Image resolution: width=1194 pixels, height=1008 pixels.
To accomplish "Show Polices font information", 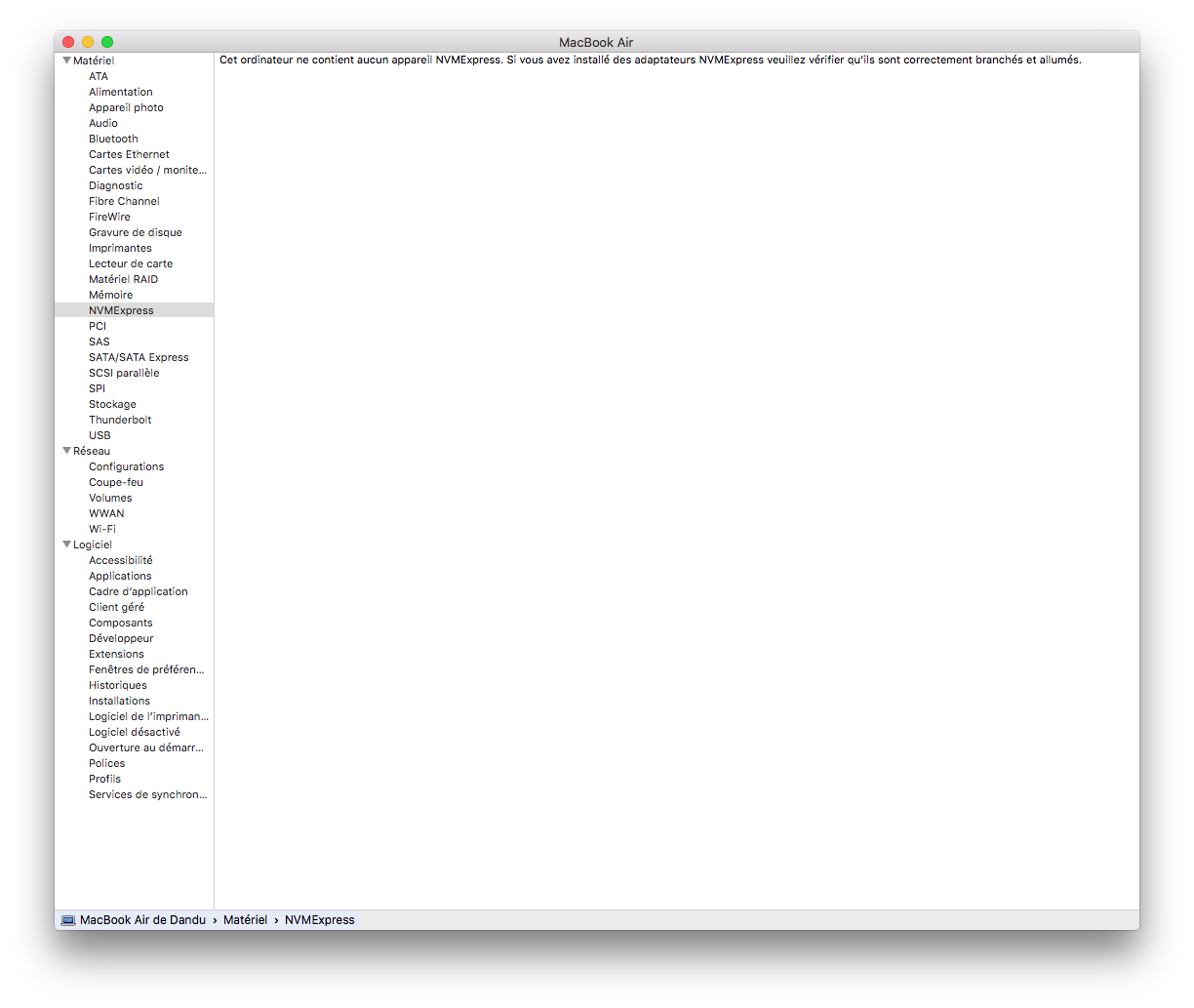I will [107, 763].
